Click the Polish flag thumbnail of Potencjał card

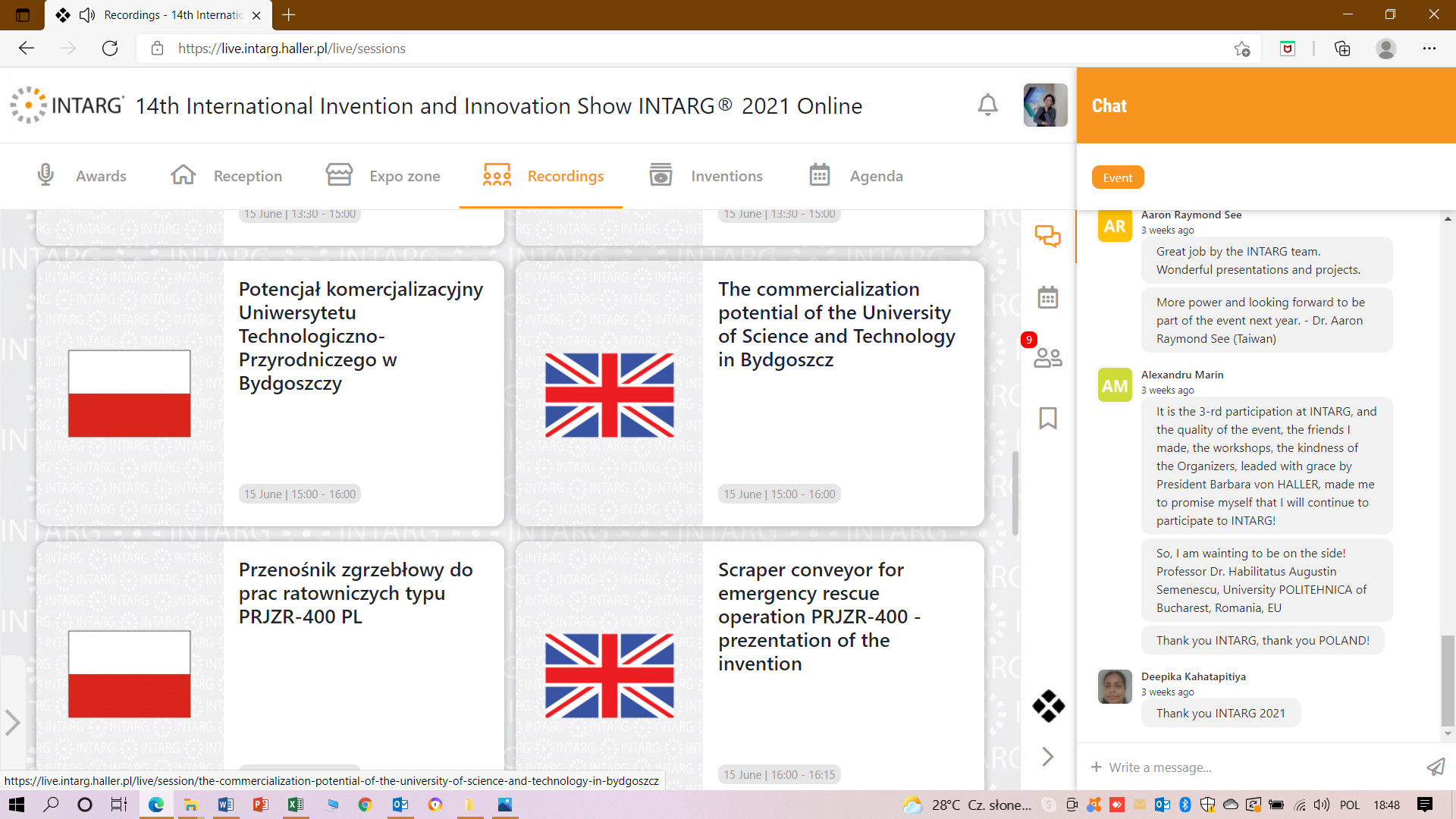(129, 394)
